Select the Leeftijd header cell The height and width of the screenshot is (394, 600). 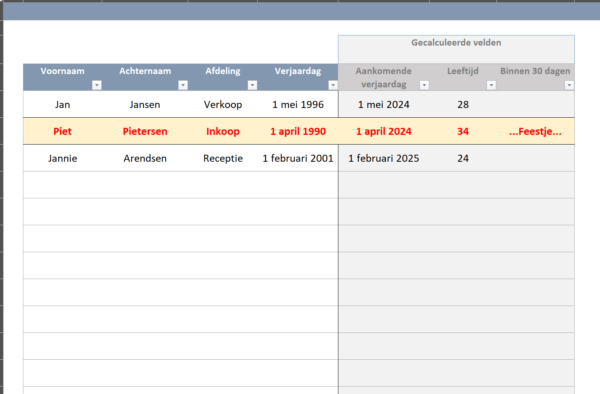tap(463, 77)
